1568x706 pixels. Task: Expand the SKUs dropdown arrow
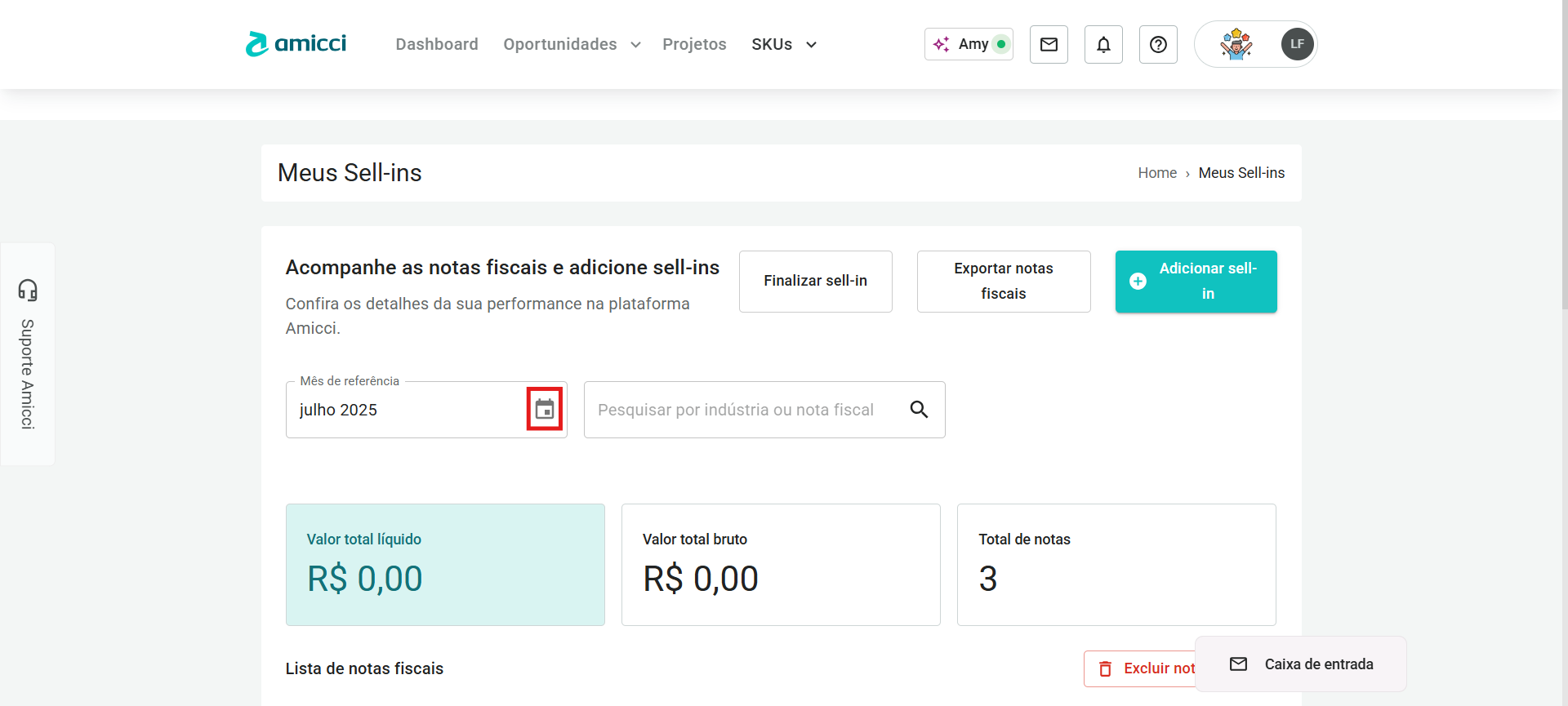click(811, 45)
